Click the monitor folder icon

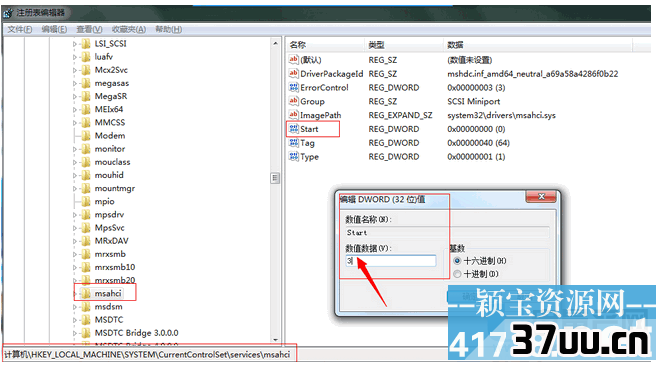[86, 149]
